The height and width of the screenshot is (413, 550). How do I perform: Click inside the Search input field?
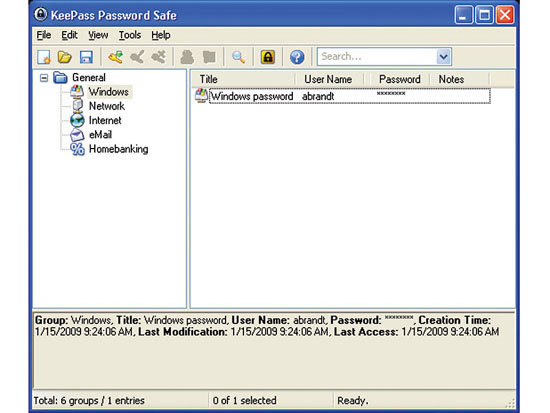point(377,56)
